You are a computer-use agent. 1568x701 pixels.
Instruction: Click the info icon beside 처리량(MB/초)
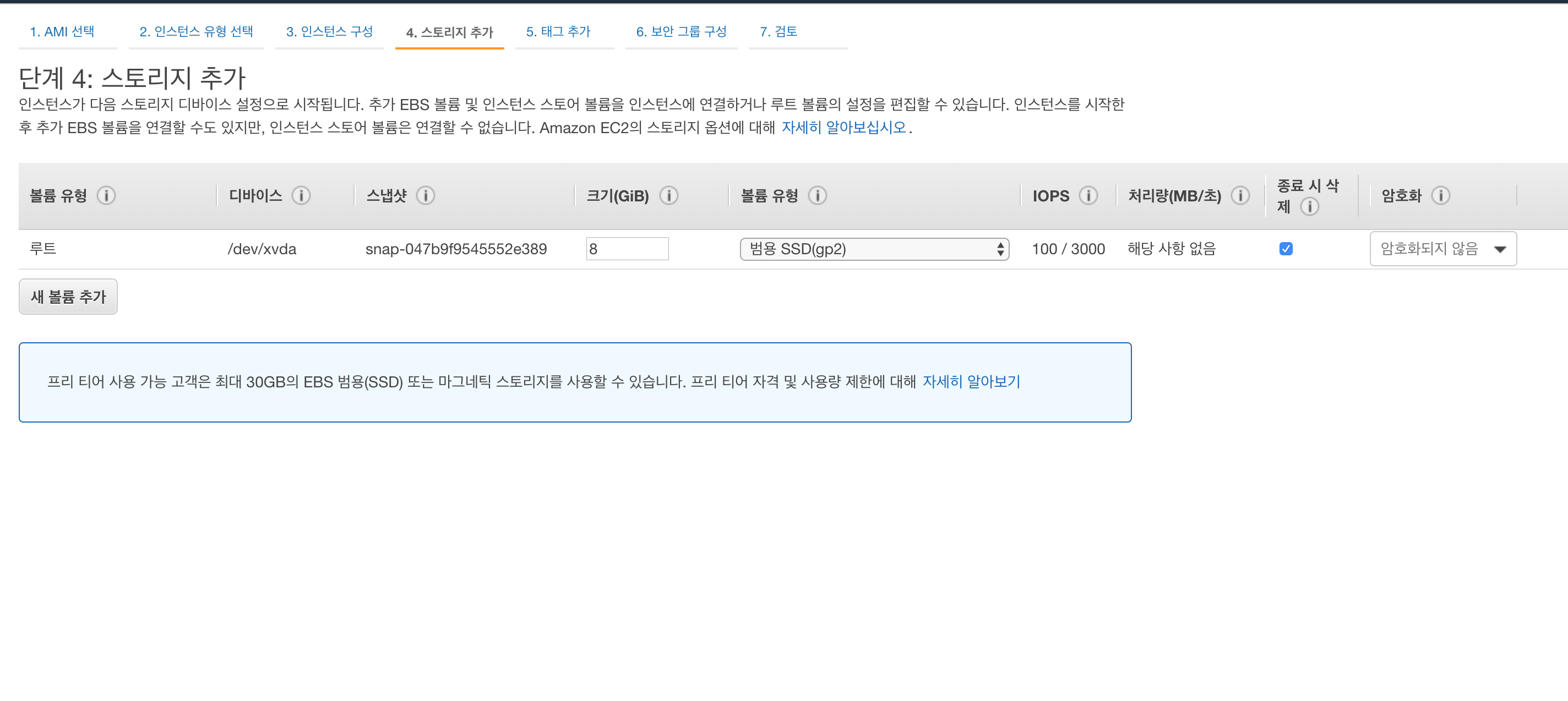tap(1240, 195)
